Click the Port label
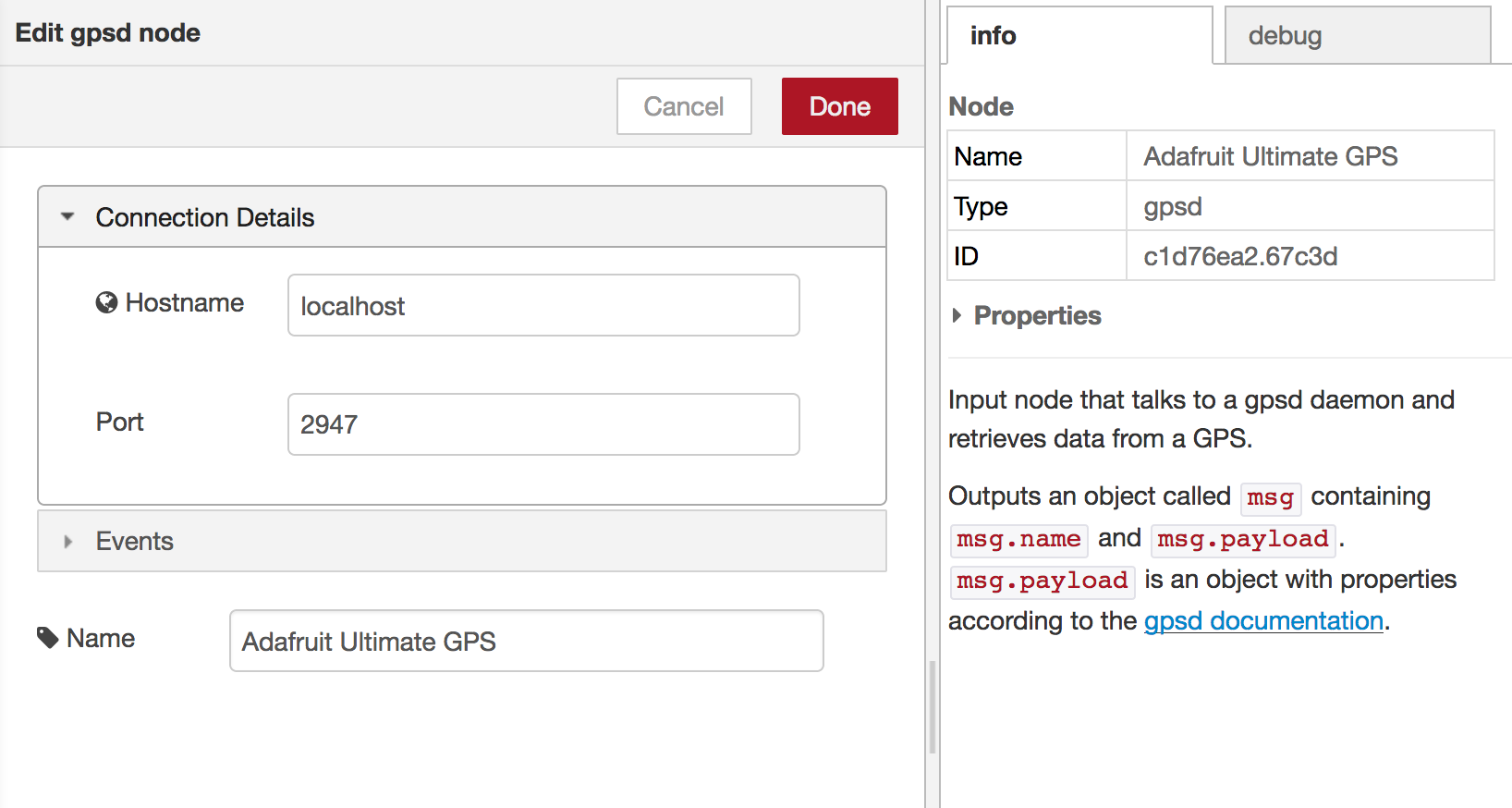Viewport: 1512px width, 808px height. [x=120, y=422]
